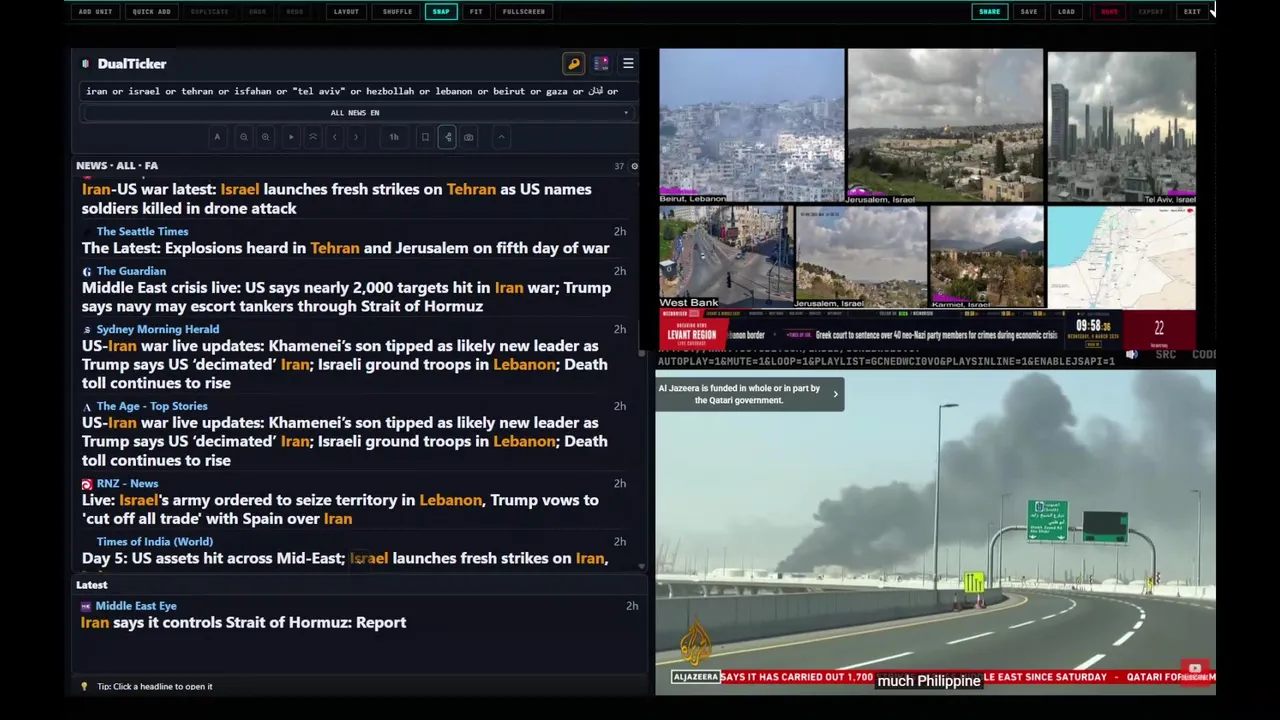This screenshot has height=720, width=1280.
Task: Click the SAVE button
Action: [1029, 12]
